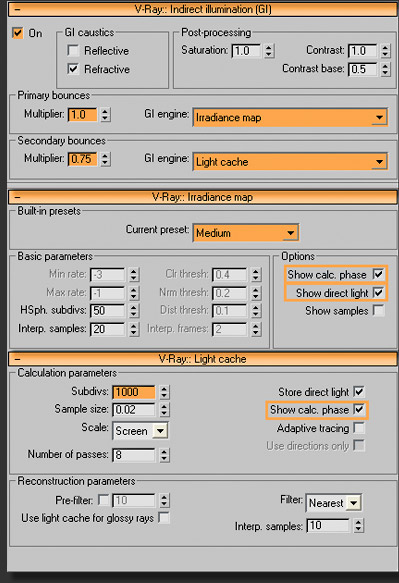Click irradiance map Interp. samples field
Image resolution: width=399 pixels, height=583 pixels.
click(108, 329)
